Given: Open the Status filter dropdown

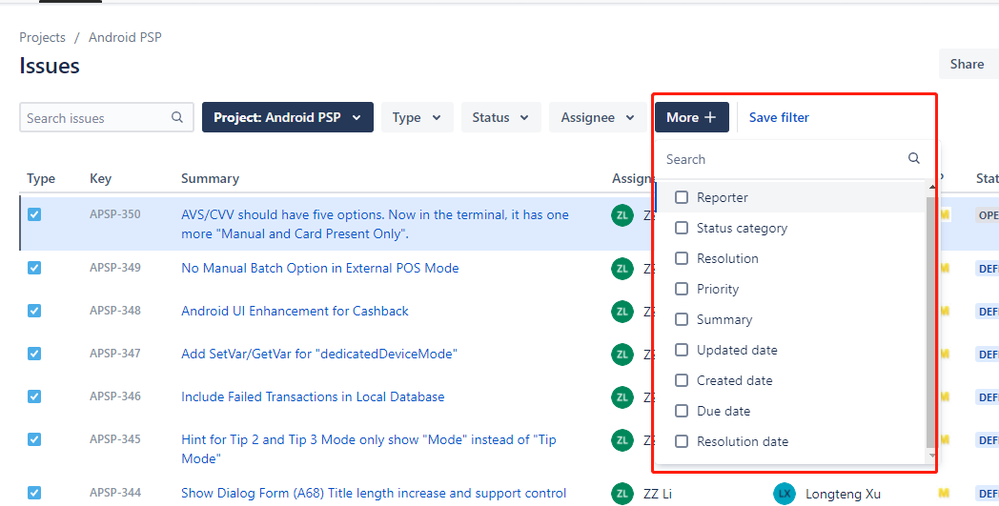Looking at the screenshot, I should [x=501, y=117].
